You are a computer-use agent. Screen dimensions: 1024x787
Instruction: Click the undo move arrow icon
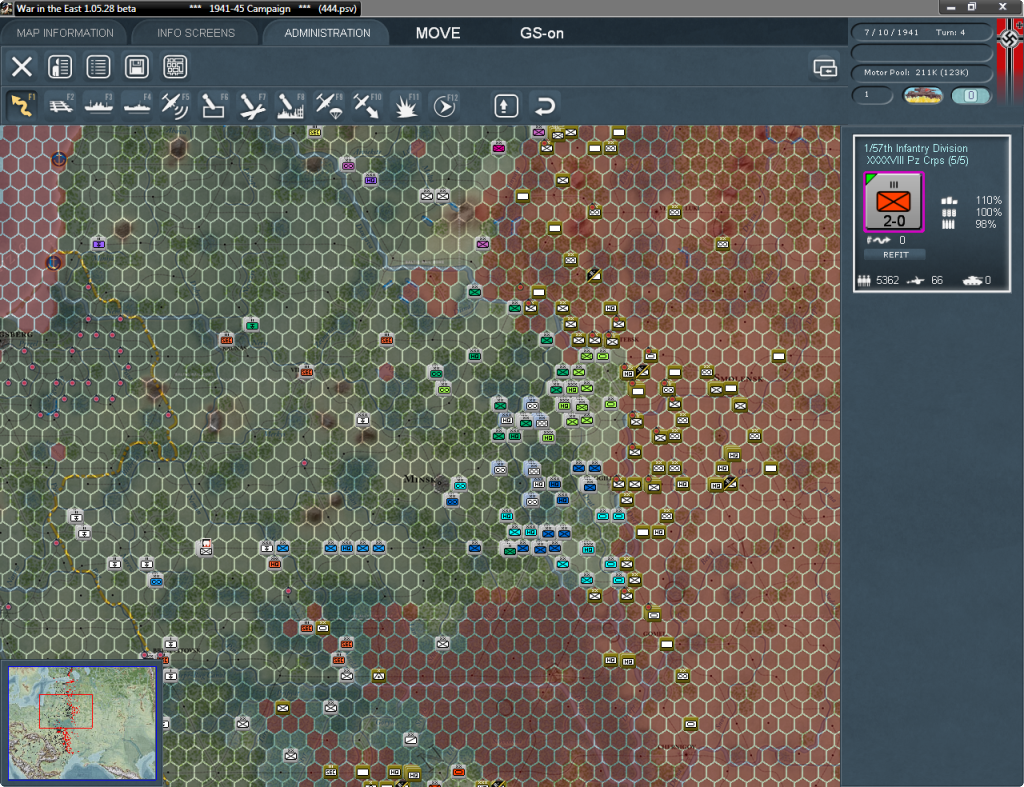(544, 106)
